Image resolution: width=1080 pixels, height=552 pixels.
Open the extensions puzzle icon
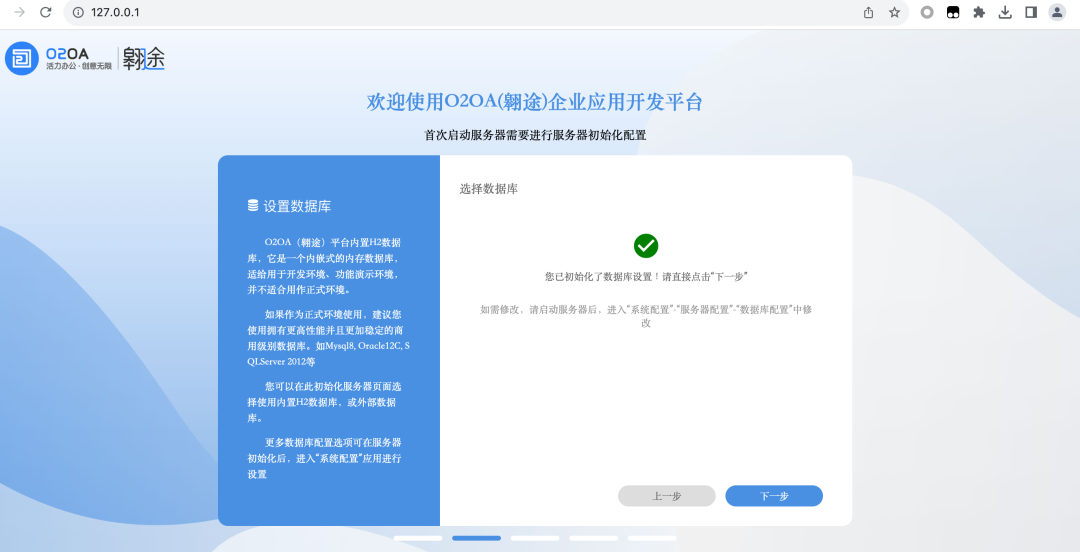click(x=979, y=12)
